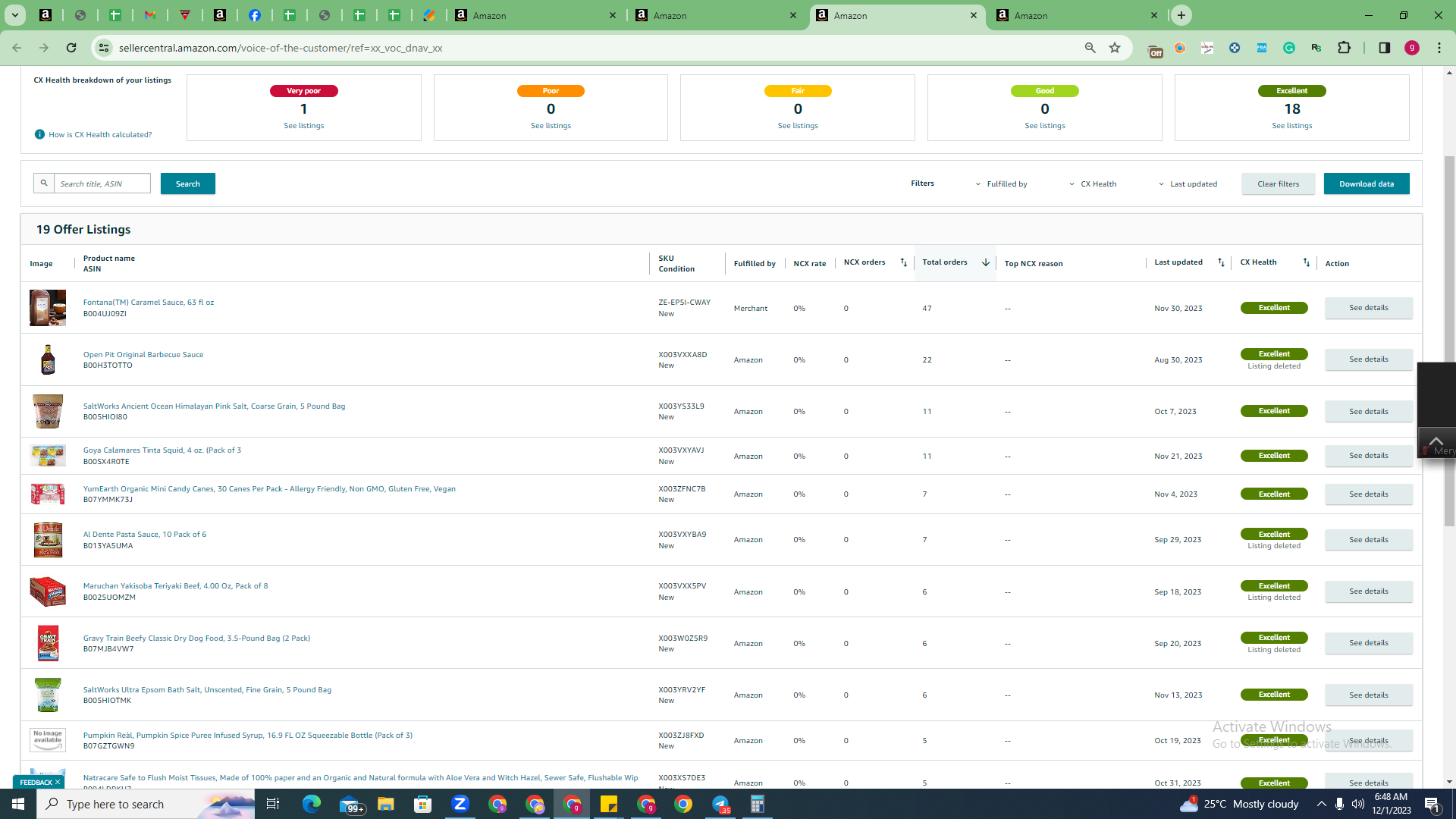Open the Chrome extensions puzzle icon
The width and height of the screenshot is (1456, 819).
click(x=1345, y=48)
